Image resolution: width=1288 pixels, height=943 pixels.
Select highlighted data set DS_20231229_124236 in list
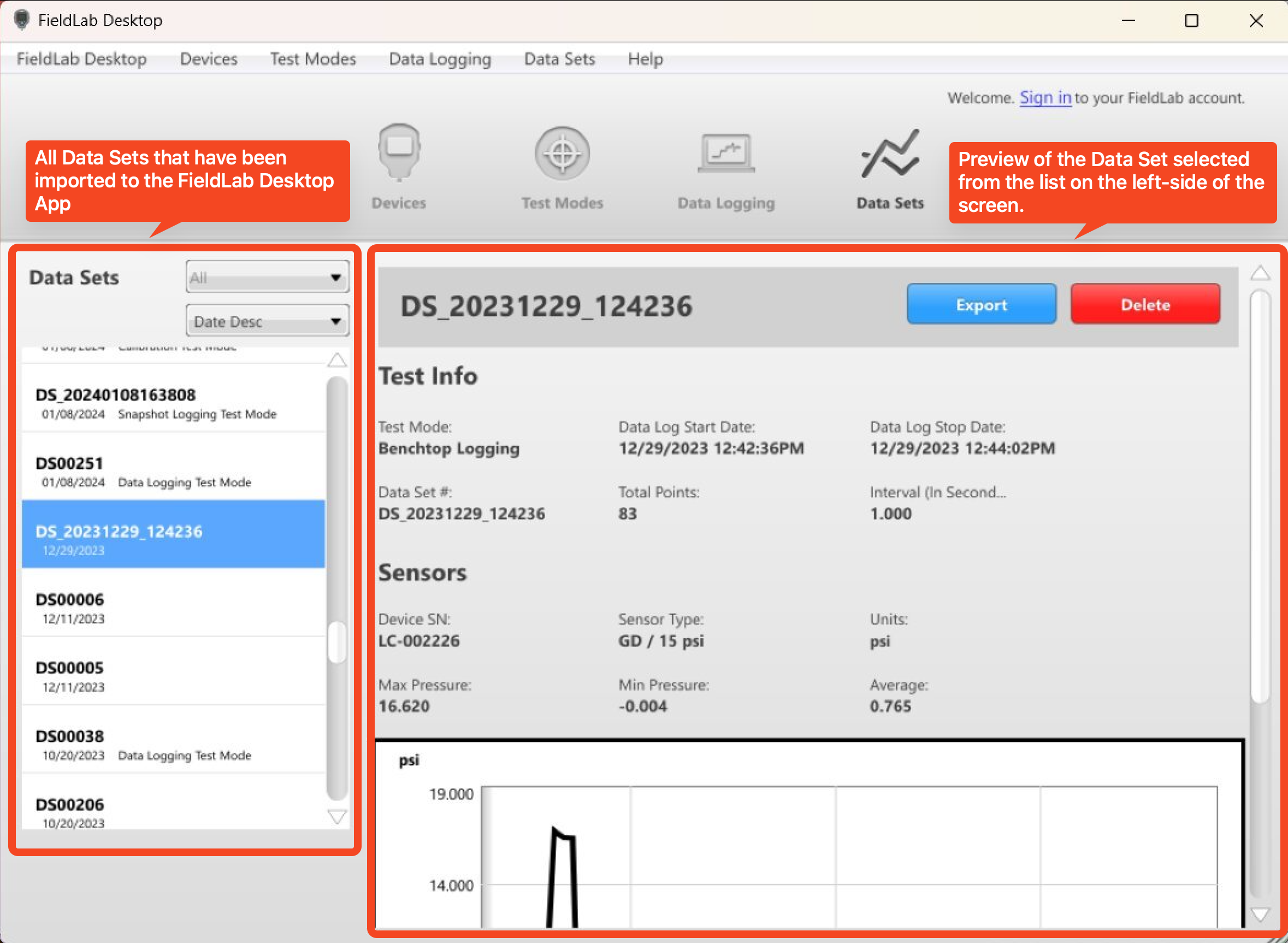point(174,534)
